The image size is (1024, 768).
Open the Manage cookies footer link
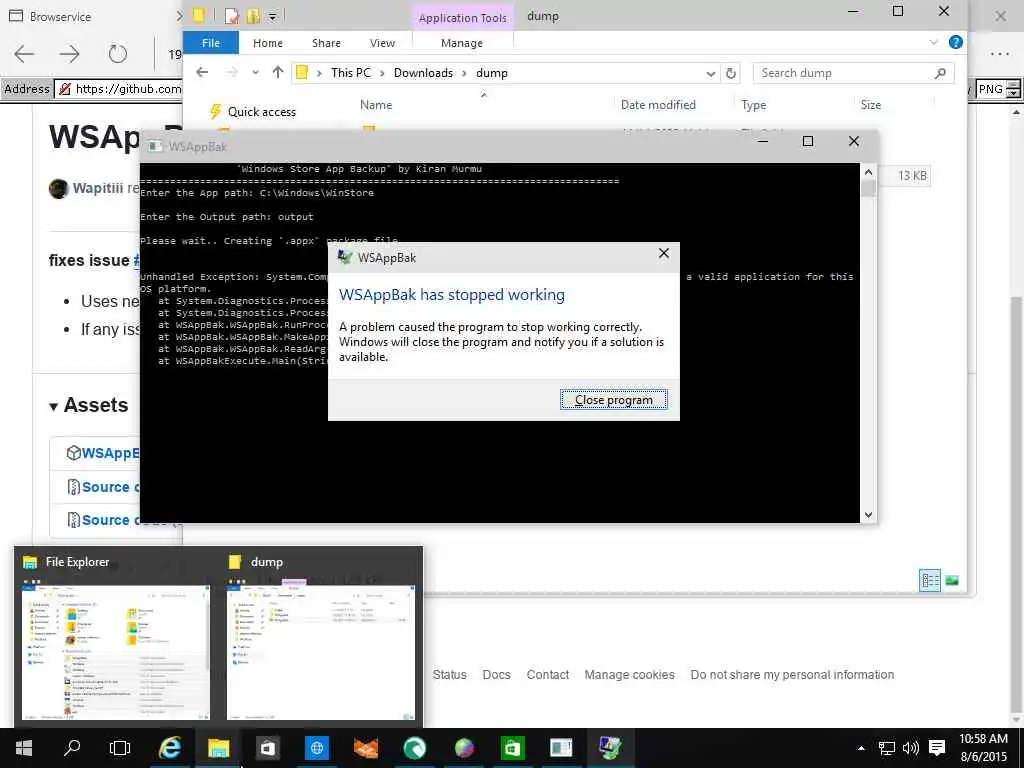tap(629, 675)
